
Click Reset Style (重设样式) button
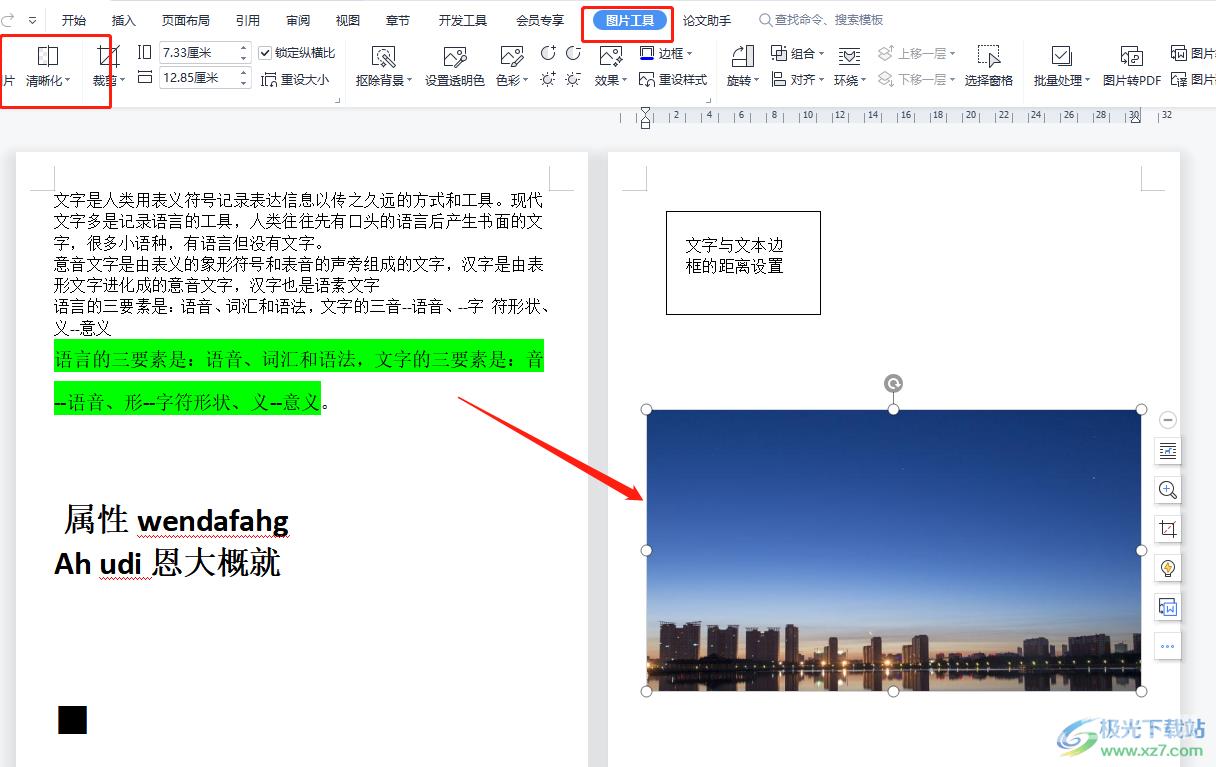coord(673,80)
